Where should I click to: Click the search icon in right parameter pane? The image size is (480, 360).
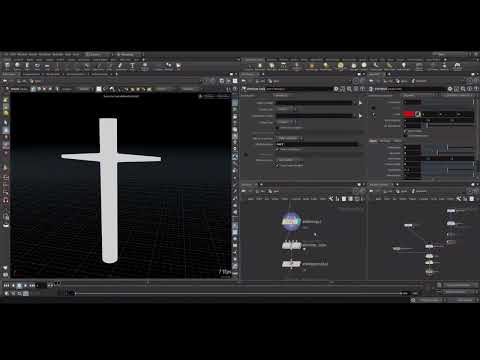pyautogui.click(x=463, y=89)
